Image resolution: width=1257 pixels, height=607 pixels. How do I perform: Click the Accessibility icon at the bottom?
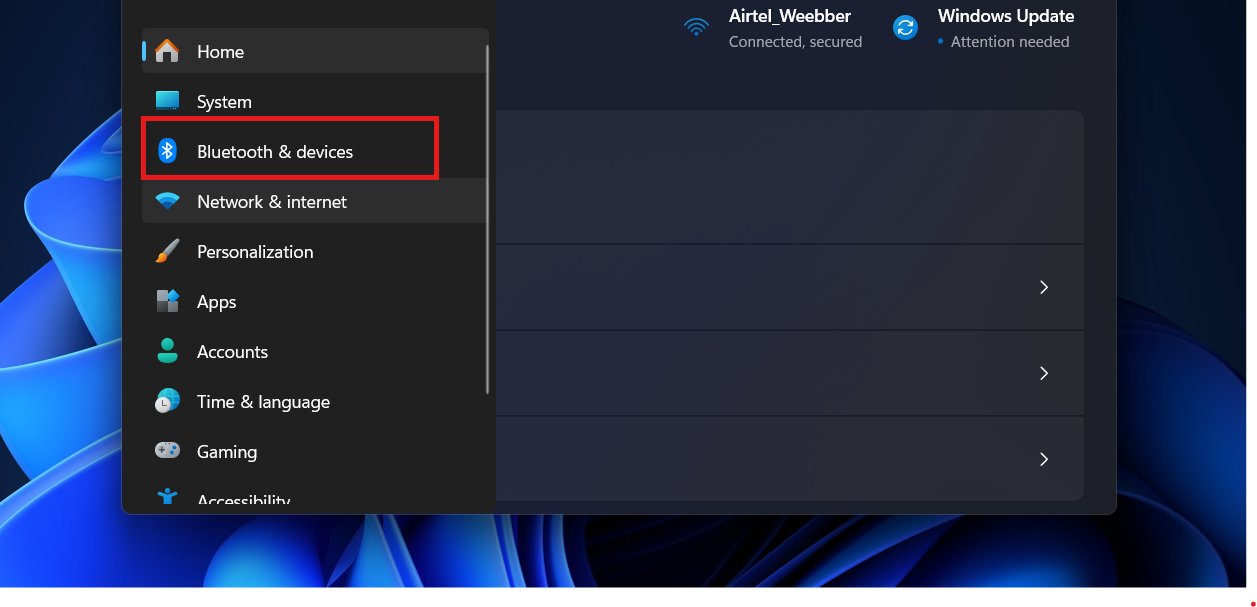click(166, 497)
